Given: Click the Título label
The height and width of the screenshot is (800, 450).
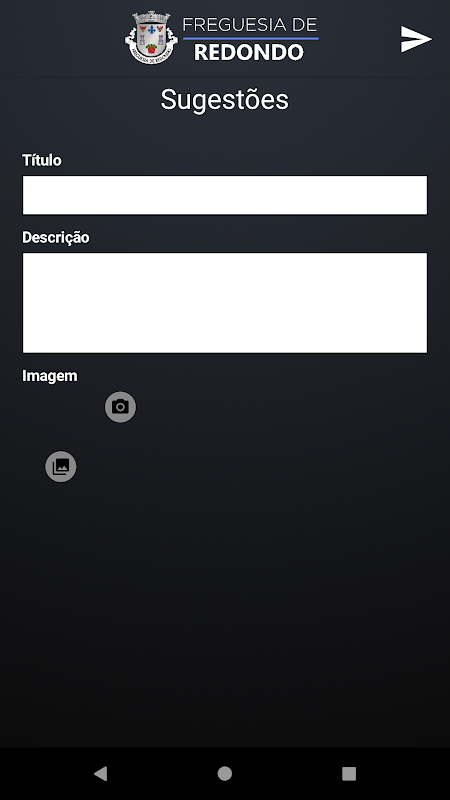Looking at the screenshot, I should pyautogui.click(x=42, y=160).
